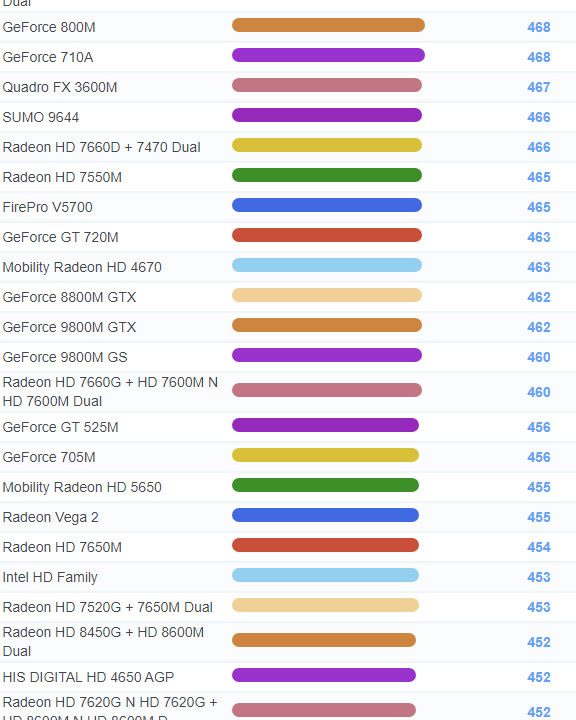This screenshot has height=720, width=576.
Task: Select Radeon HD 7660G + HD 7600M name
Action: click(x=110, y=392)
